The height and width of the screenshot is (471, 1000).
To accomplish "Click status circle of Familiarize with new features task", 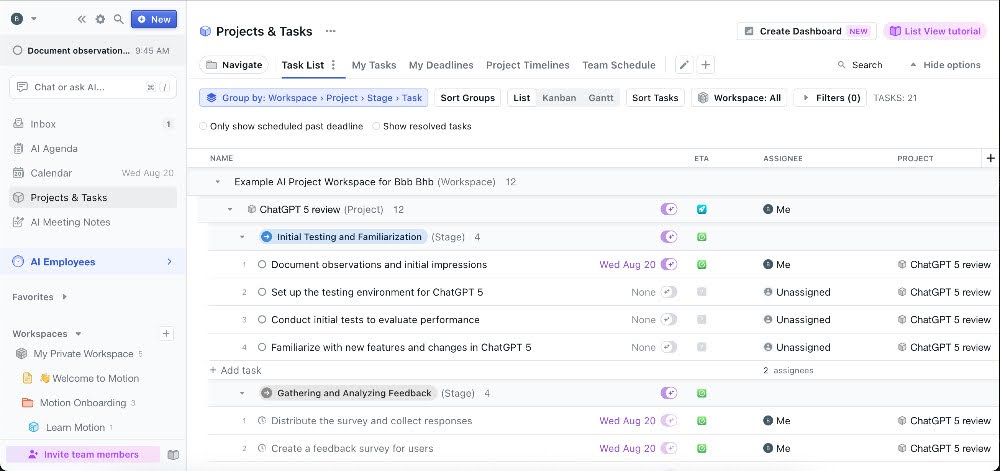I will point(262,347).
